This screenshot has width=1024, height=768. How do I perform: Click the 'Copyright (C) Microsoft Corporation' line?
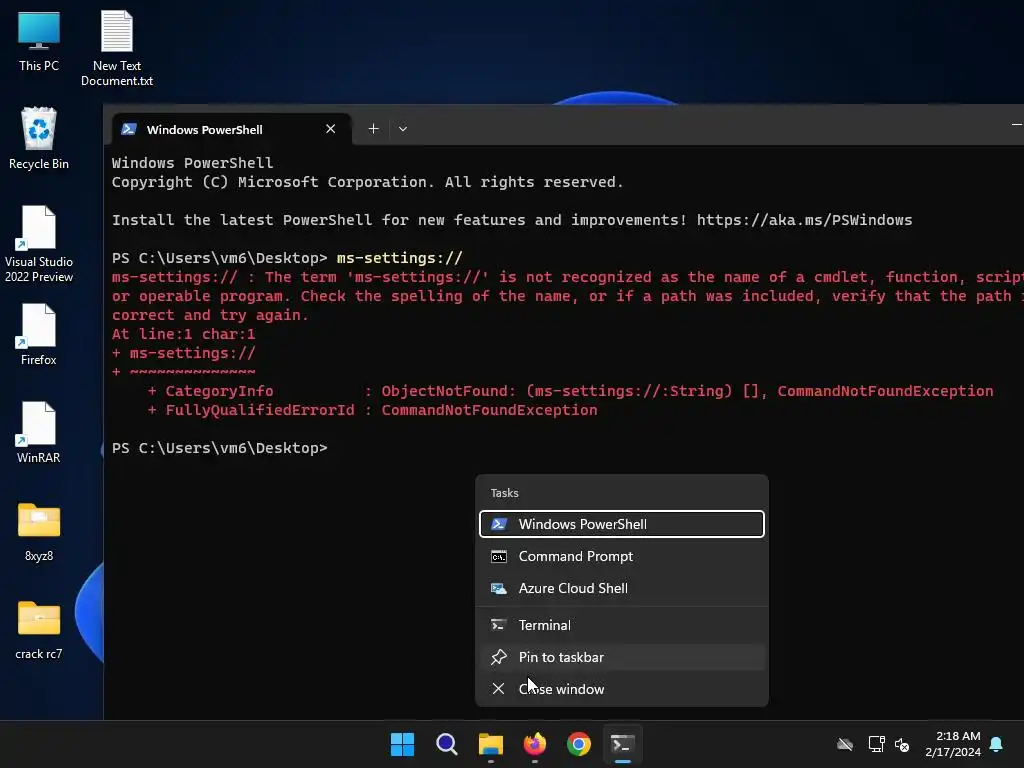pos(368,182)
